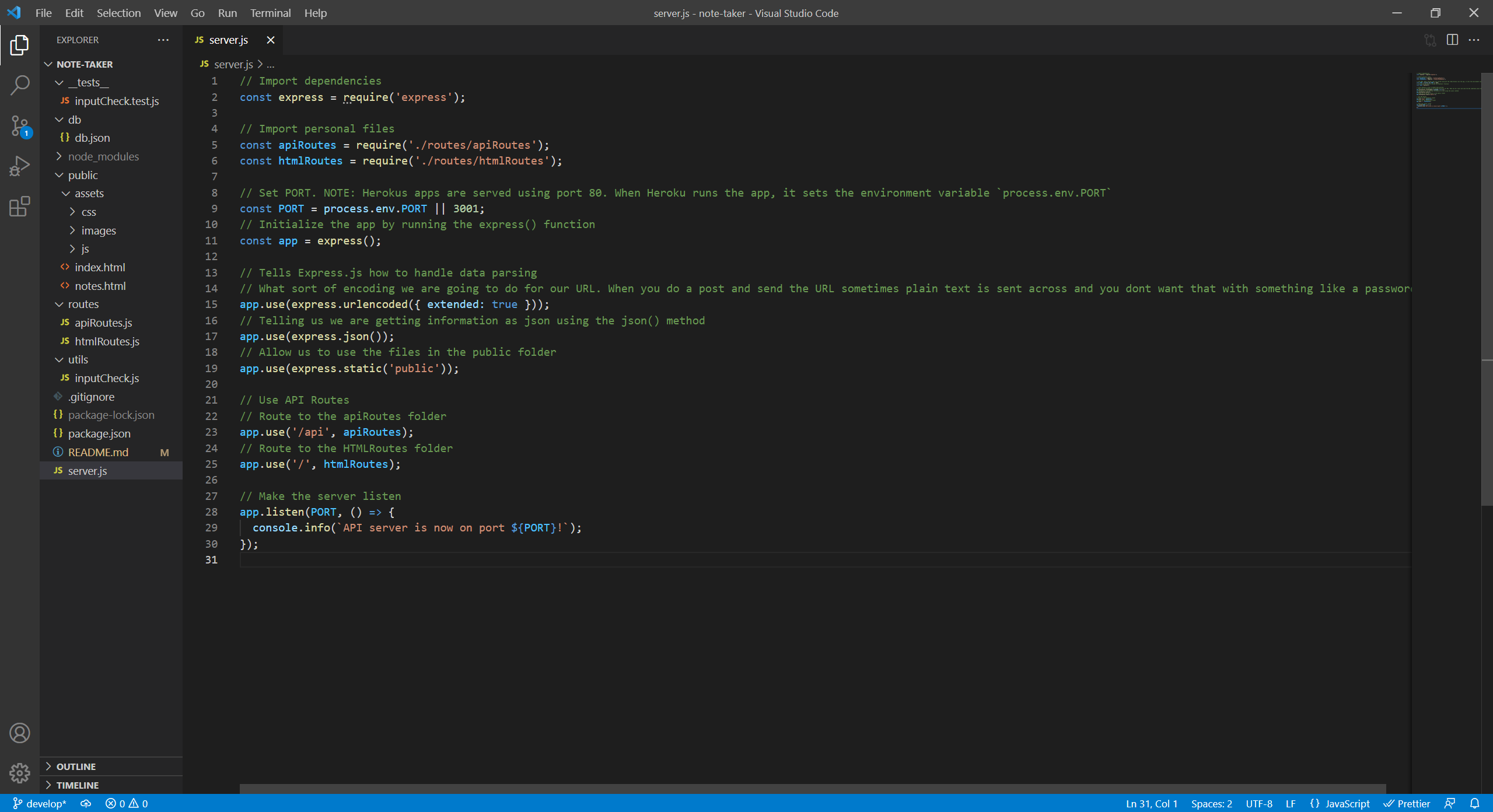The width and height of the screenshot is (1493, 812).
Task: Click the errors and warnings status indicator
Action: tap(126, 803)
